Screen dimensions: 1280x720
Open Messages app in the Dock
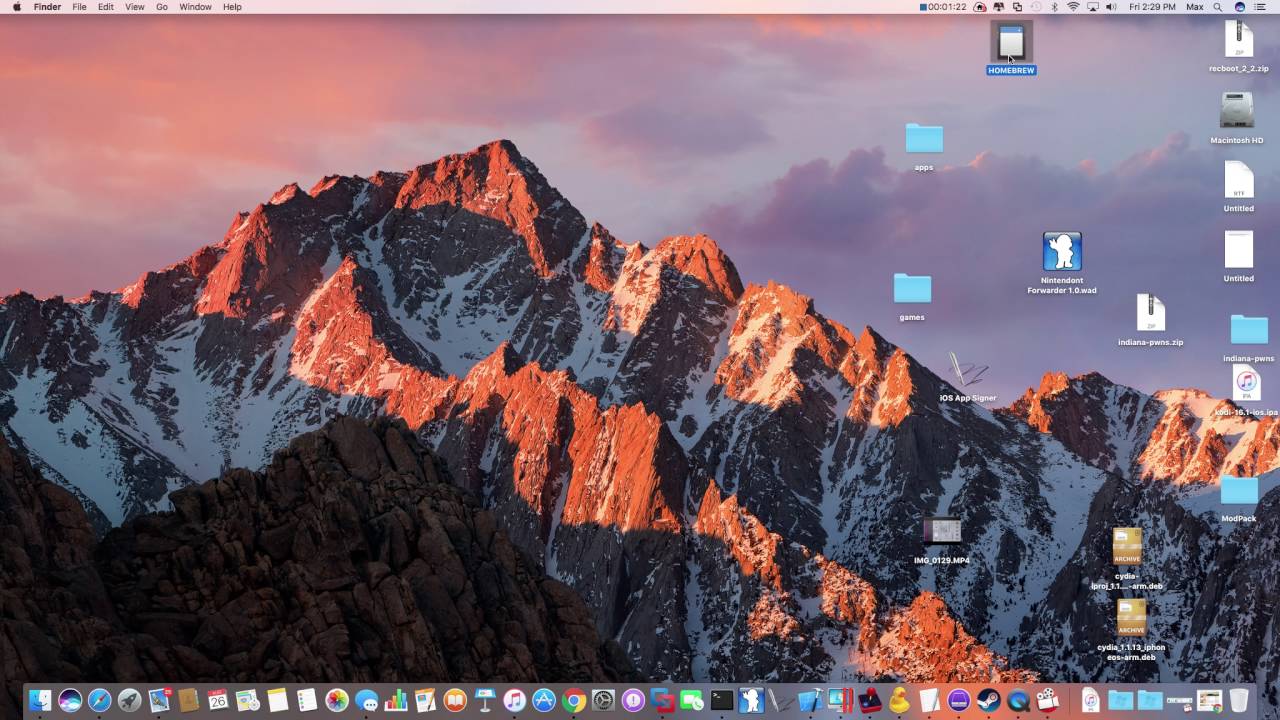point(367,700)
